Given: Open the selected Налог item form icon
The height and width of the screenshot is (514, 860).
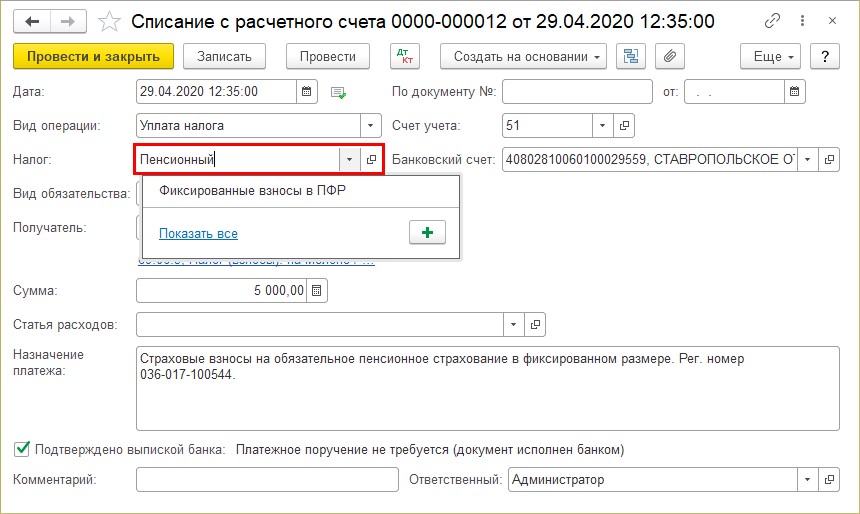Looking at the screenshot, I should click(x=371, y=160).
